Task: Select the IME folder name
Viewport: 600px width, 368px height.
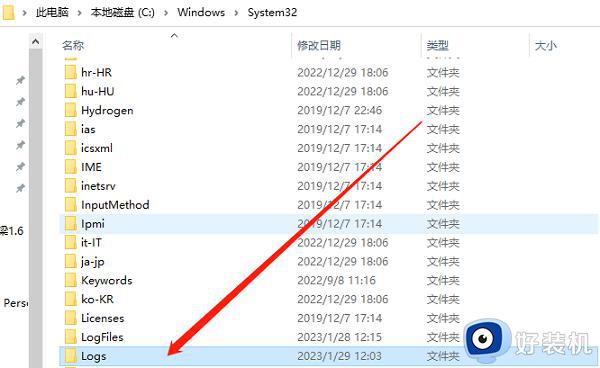Action: 91,167
